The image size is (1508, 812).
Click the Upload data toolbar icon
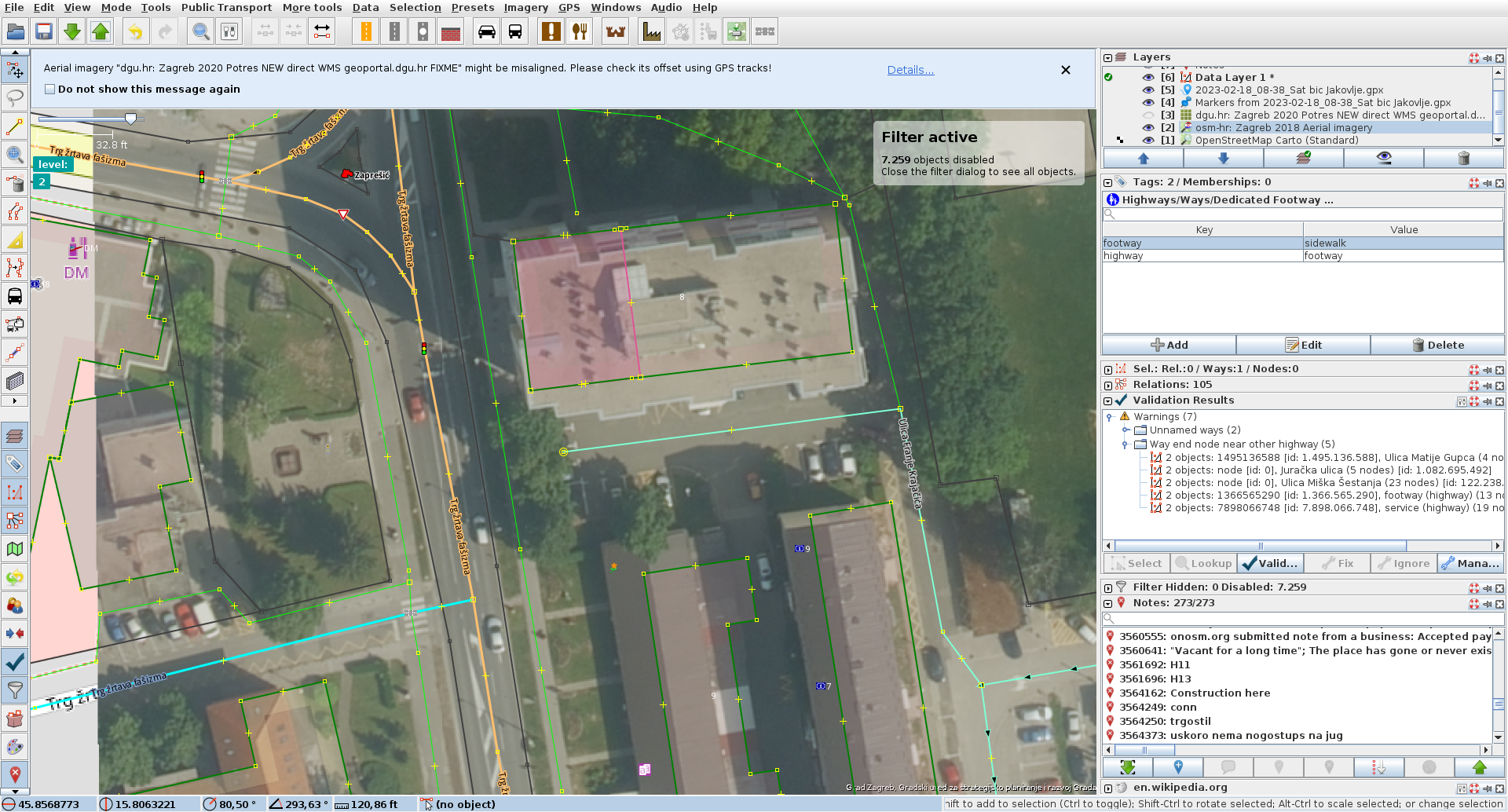tap(101, 32)
